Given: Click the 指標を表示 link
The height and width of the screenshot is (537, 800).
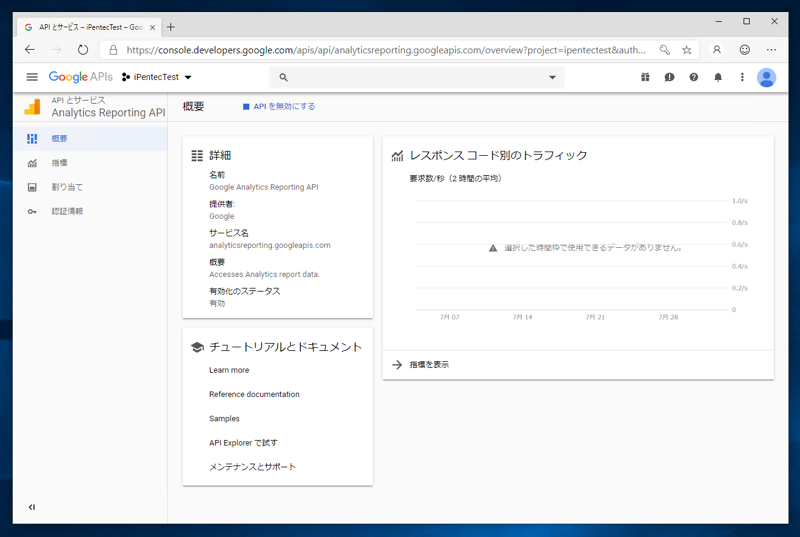Looking at the screenshot, I should 429,365.
